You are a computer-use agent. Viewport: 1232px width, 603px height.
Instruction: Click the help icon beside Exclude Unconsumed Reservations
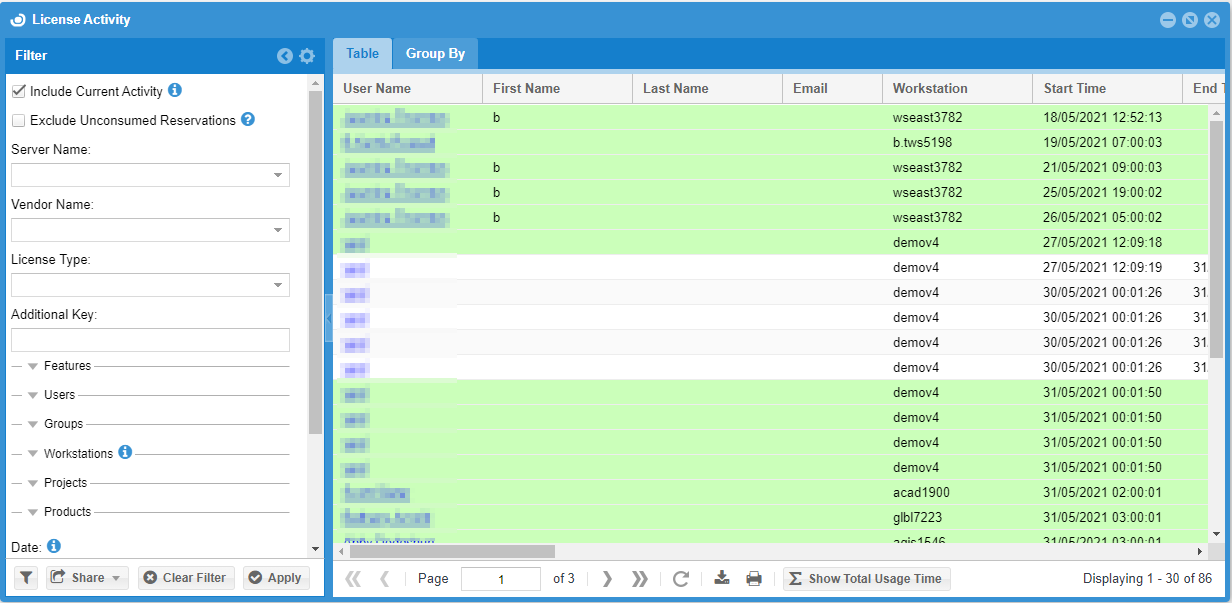pyautogui.click(x=248, y=119)
